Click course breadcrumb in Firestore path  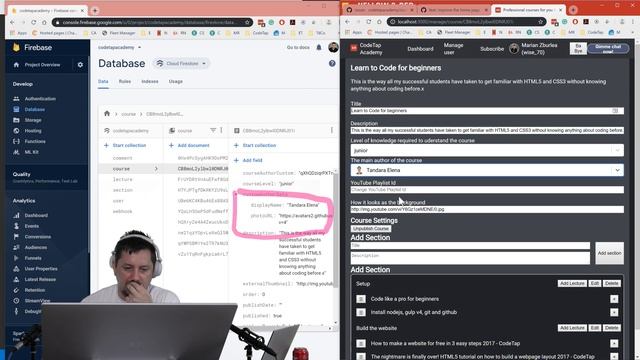click(x=128, y=114)
